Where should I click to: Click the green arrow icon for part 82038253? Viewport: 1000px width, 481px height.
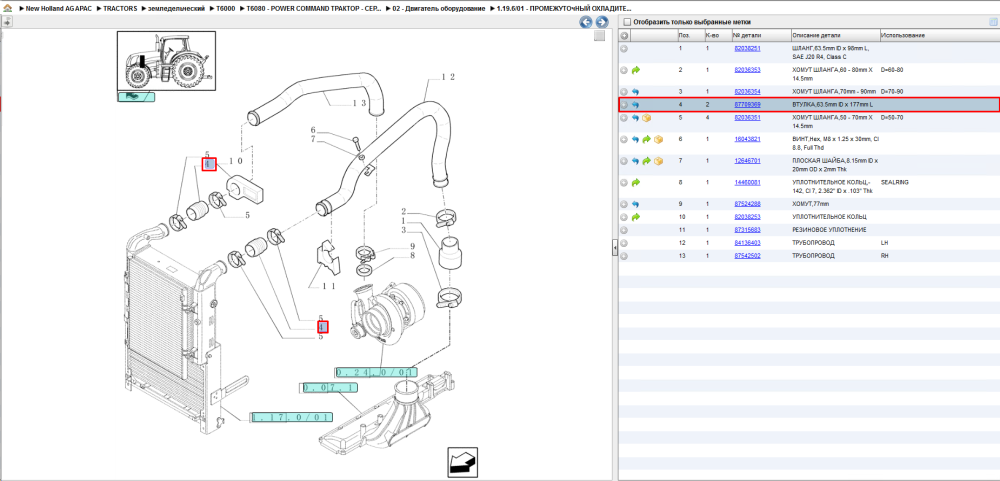pos(636,217)
